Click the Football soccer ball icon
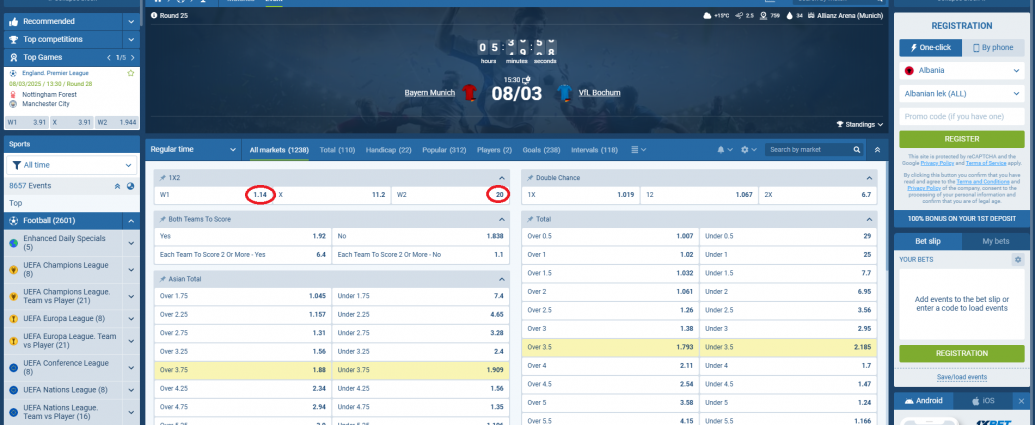The width and height of the screenshot is (1035, 425). pyautogui.click(x=14, y=220)
